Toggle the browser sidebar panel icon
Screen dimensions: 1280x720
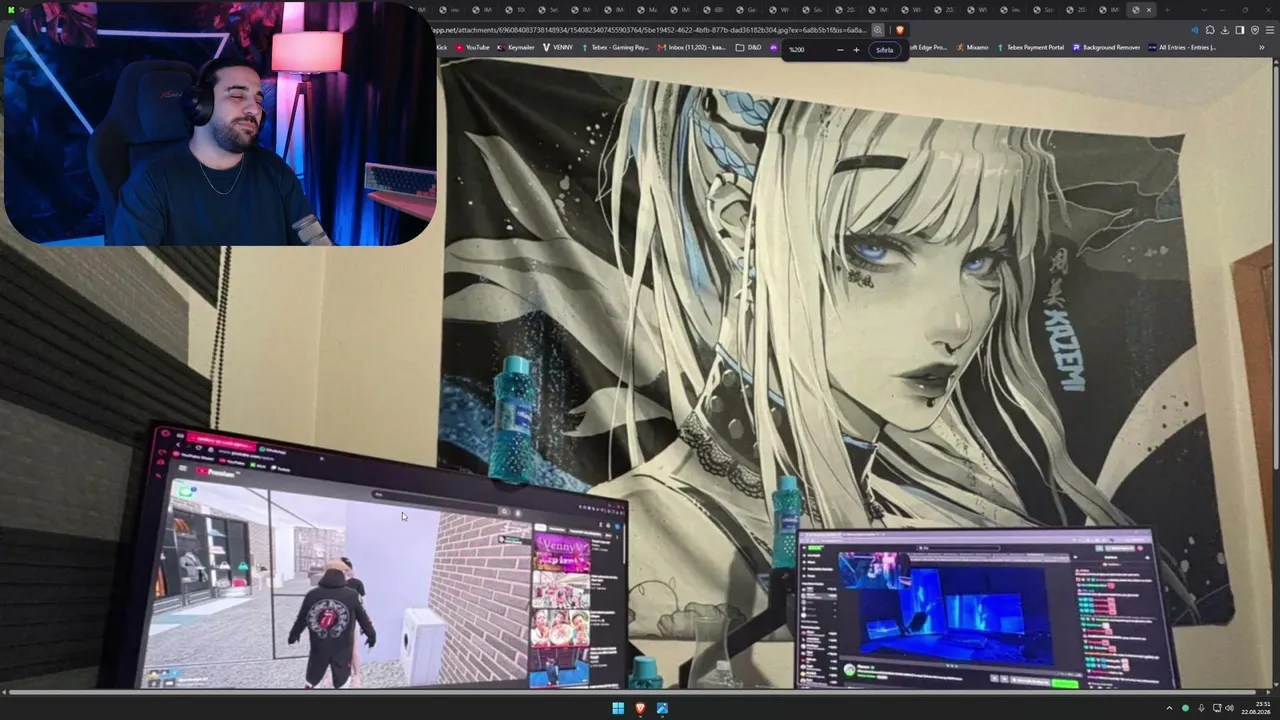[1240, 30]
